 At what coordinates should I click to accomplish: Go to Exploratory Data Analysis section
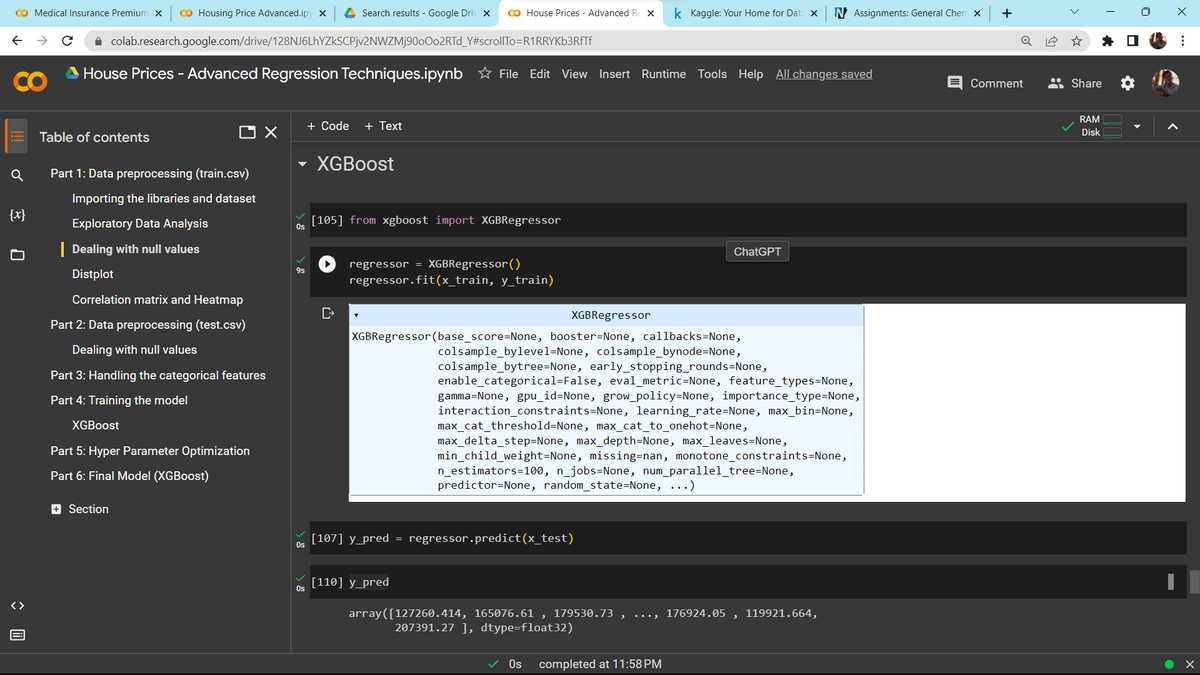point(140,223)
